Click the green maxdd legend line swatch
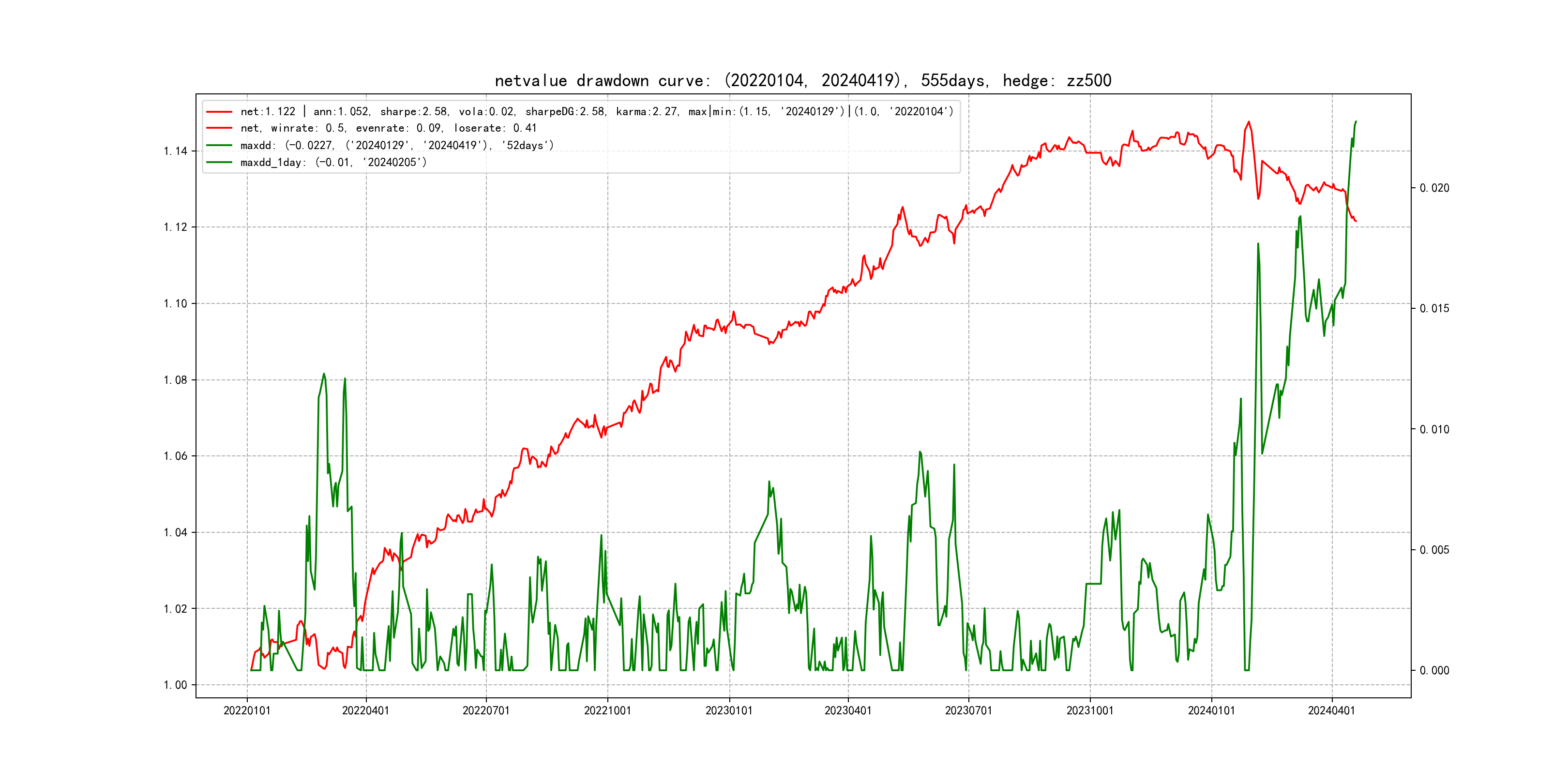This screenshot has height=784, width=1568. 219,146
